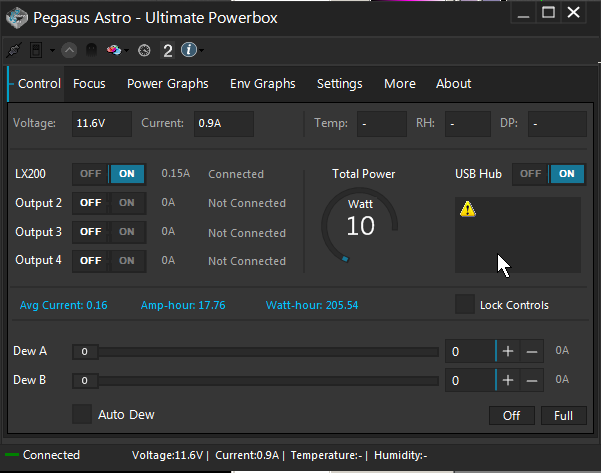Set Output 2 to OFF

coord(91,203)
